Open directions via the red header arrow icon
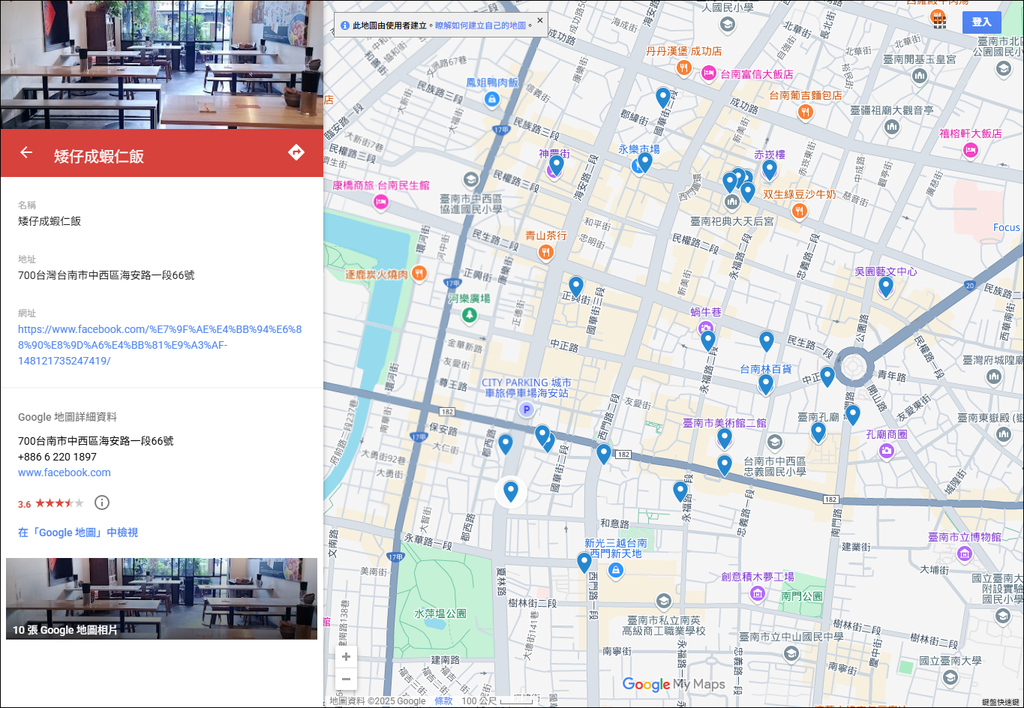The height and width of the screenshot is (708, 1024). [296, 153]
